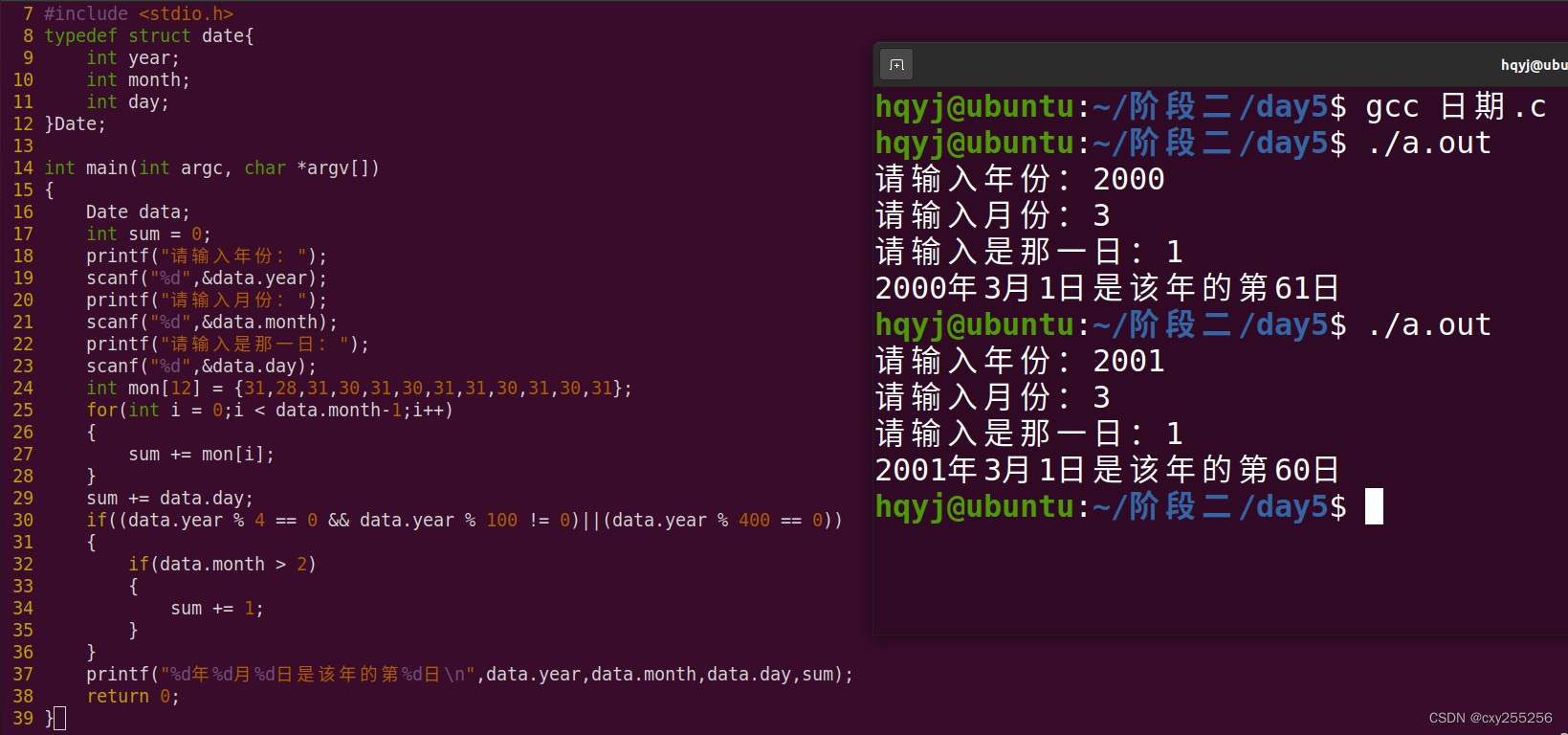Click the 'scanf("%d",&data.year);' line
The height and width of the screenshot is (735, 1568).
(207, 278)
